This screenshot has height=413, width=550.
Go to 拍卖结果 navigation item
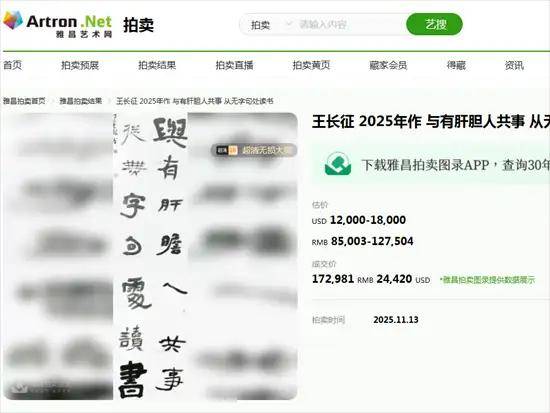point(157,65)
